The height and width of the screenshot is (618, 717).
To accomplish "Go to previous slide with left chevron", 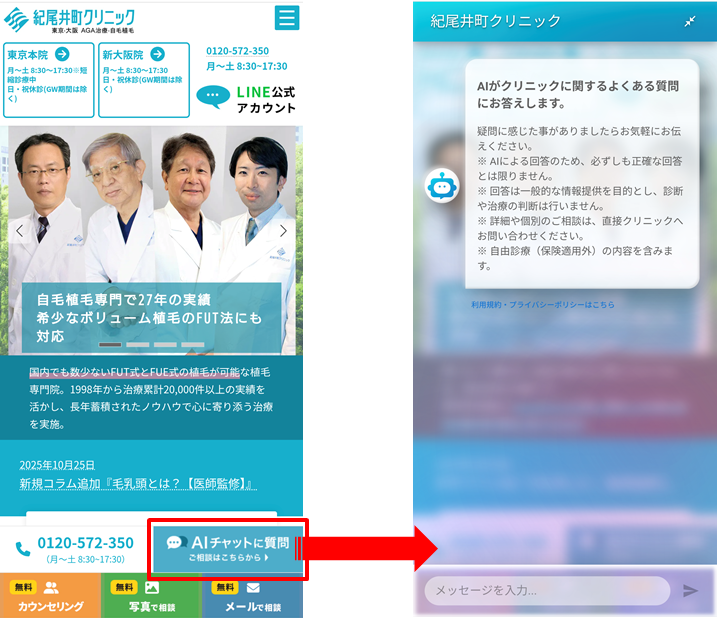I will [19, 231].
